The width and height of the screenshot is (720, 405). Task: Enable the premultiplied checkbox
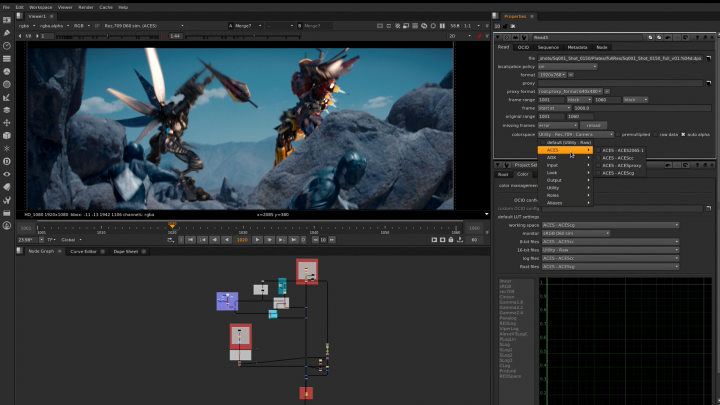coord(619,134)
